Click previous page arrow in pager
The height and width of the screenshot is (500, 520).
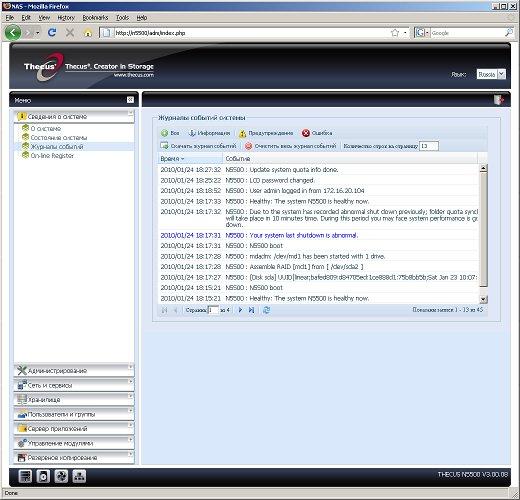175,310
